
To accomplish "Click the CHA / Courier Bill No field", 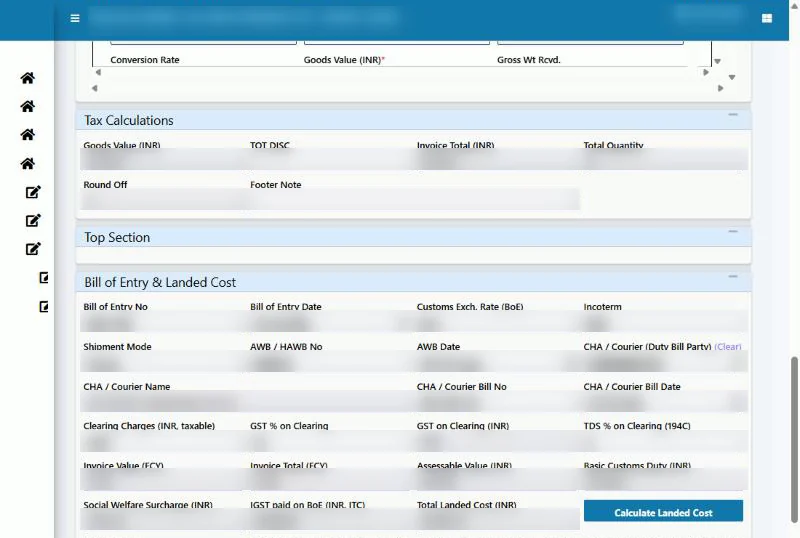I will pos(497,401).
